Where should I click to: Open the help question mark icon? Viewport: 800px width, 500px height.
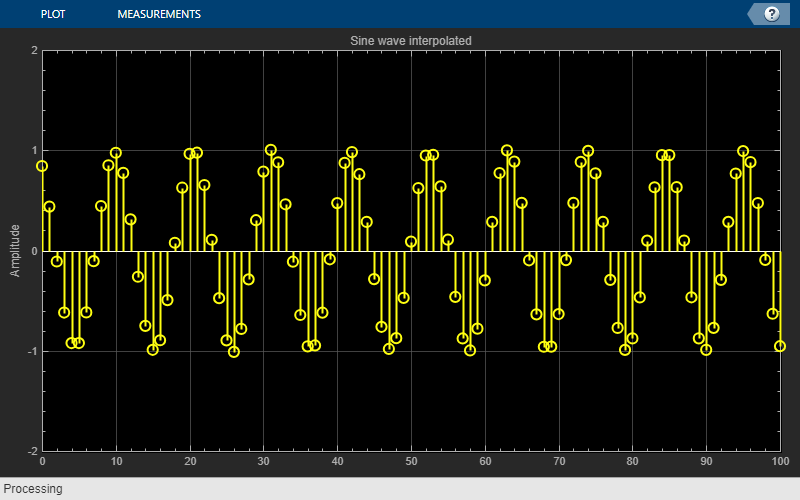771,14
